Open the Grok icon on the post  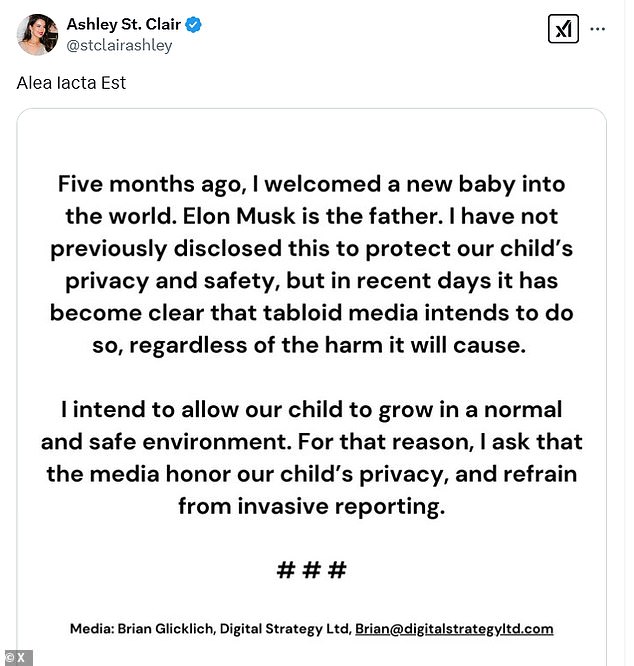tap(563, 29)
